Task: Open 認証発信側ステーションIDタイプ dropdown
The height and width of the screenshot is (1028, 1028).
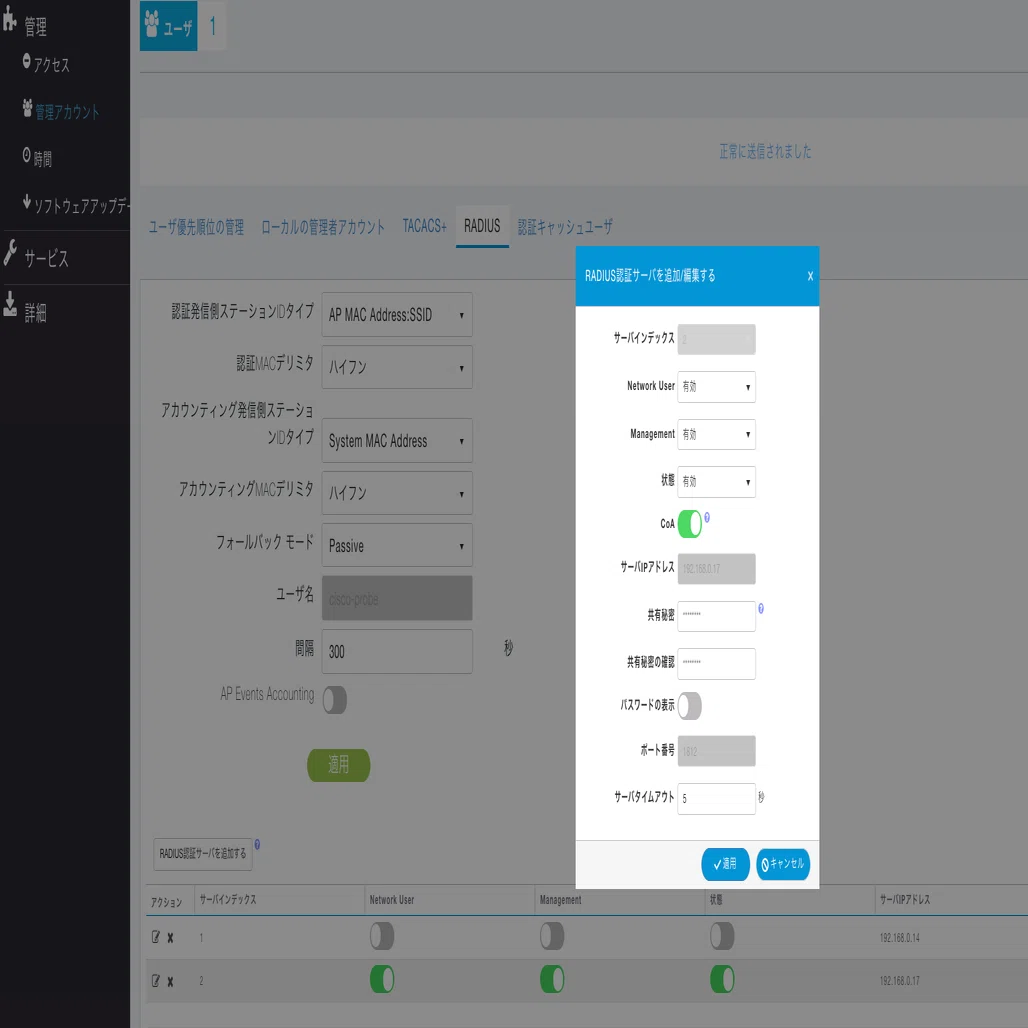Action: pyautogui.click(x=397, y=315)
